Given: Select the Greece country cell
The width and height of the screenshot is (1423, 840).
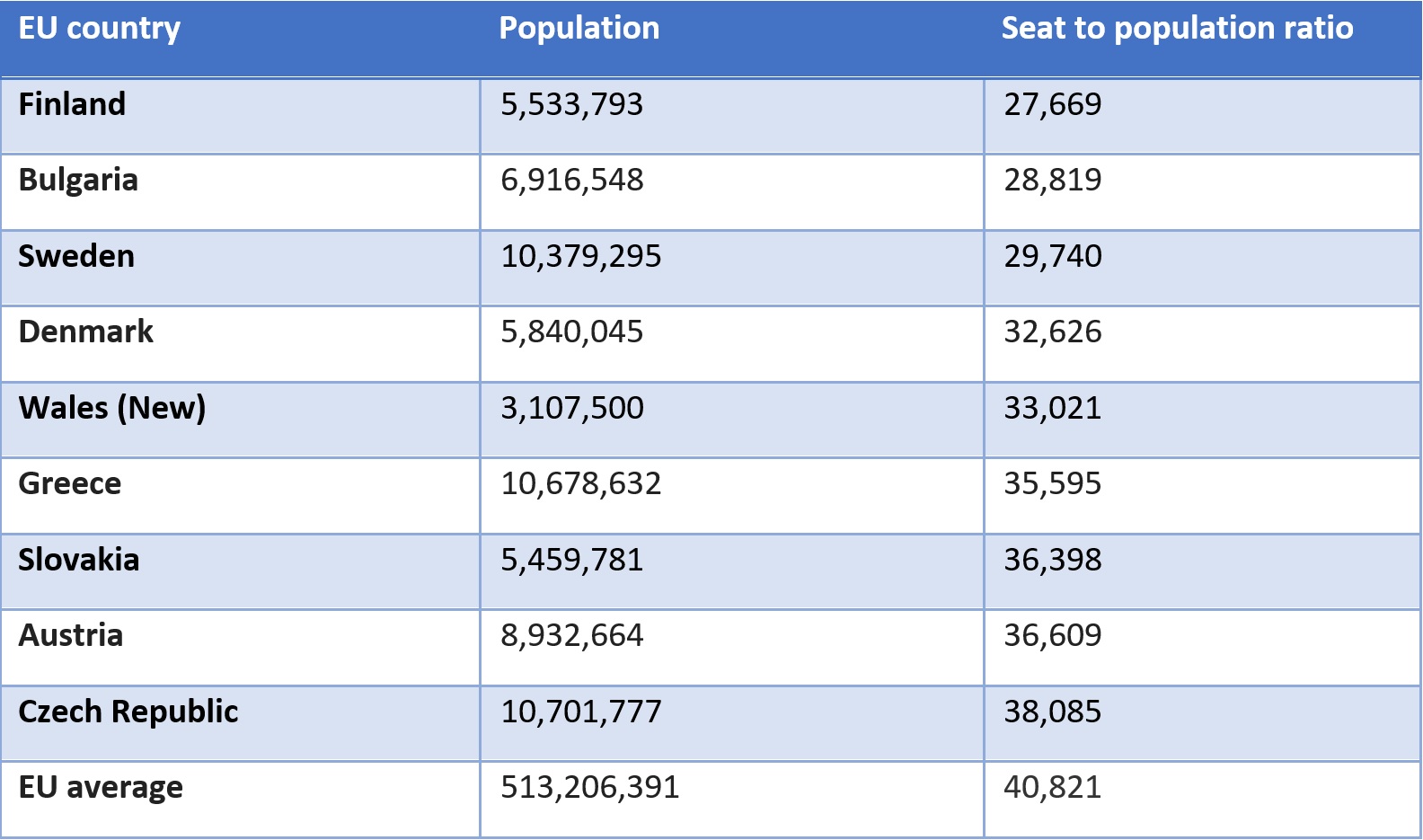Looking at the screenshot, I should click(70, 483).
